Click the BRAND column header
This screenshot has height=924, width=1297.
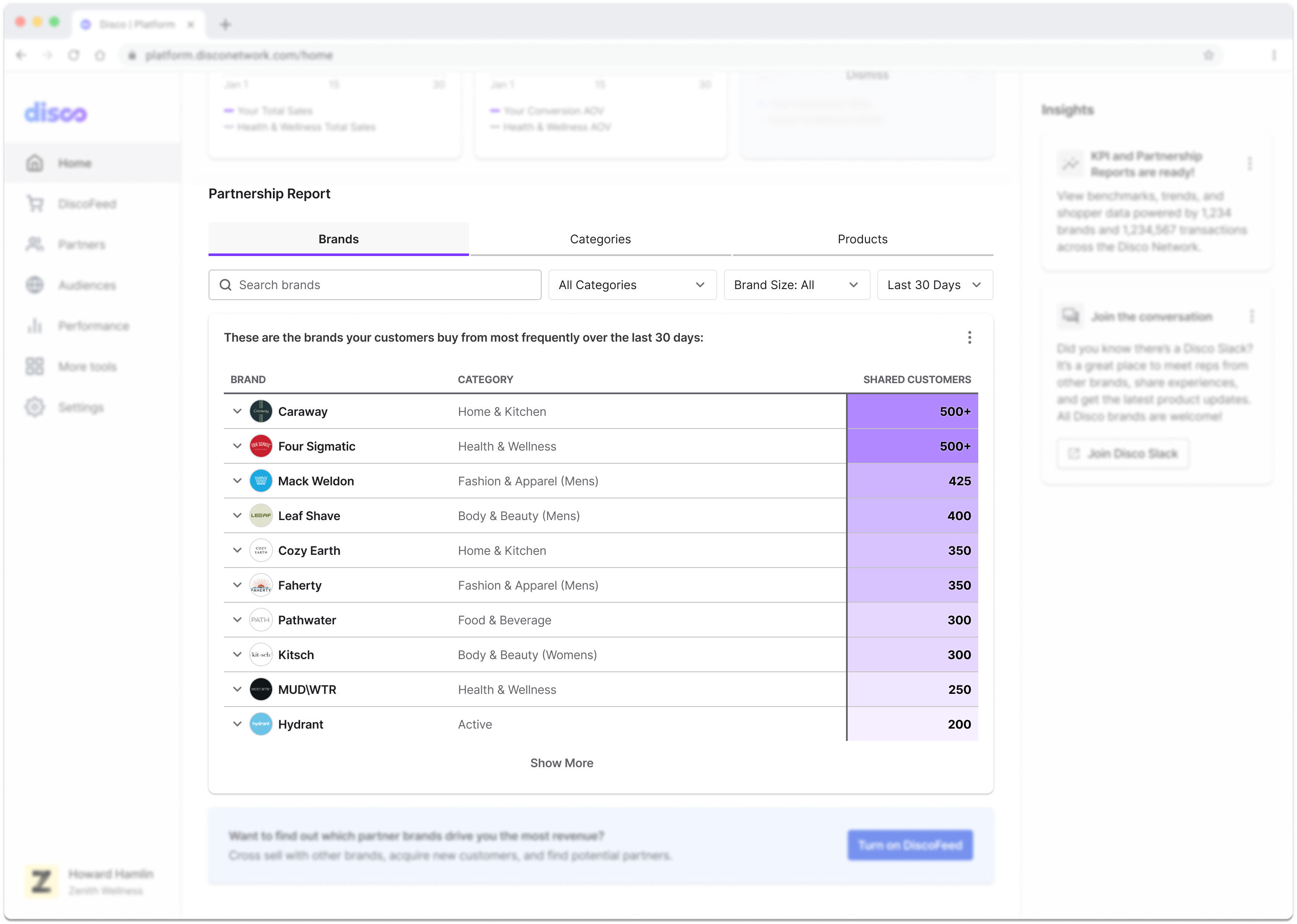248,379
